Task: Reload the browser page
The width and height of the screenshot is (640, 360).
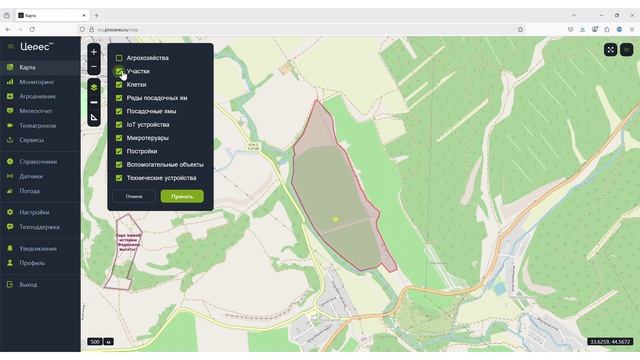Action: (32, 29)
